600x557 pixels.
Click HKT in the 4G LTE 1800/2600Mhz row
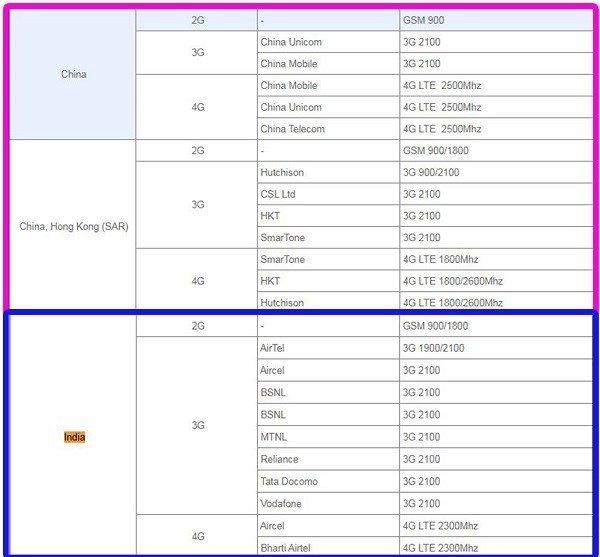coord(328,281)
